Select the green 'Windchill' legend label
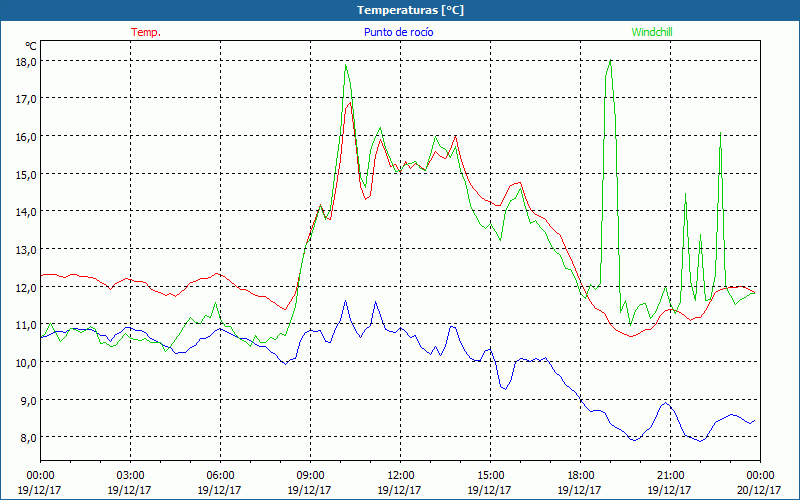 tap(652, 32)
